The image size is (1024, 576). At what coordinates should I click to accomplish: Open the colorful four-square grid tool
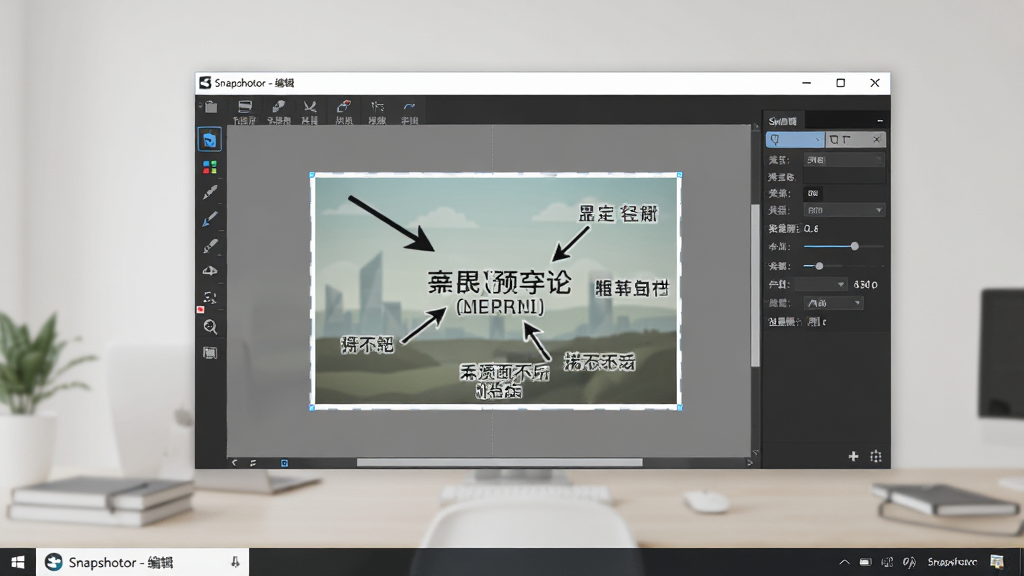[x=210, y=167]
